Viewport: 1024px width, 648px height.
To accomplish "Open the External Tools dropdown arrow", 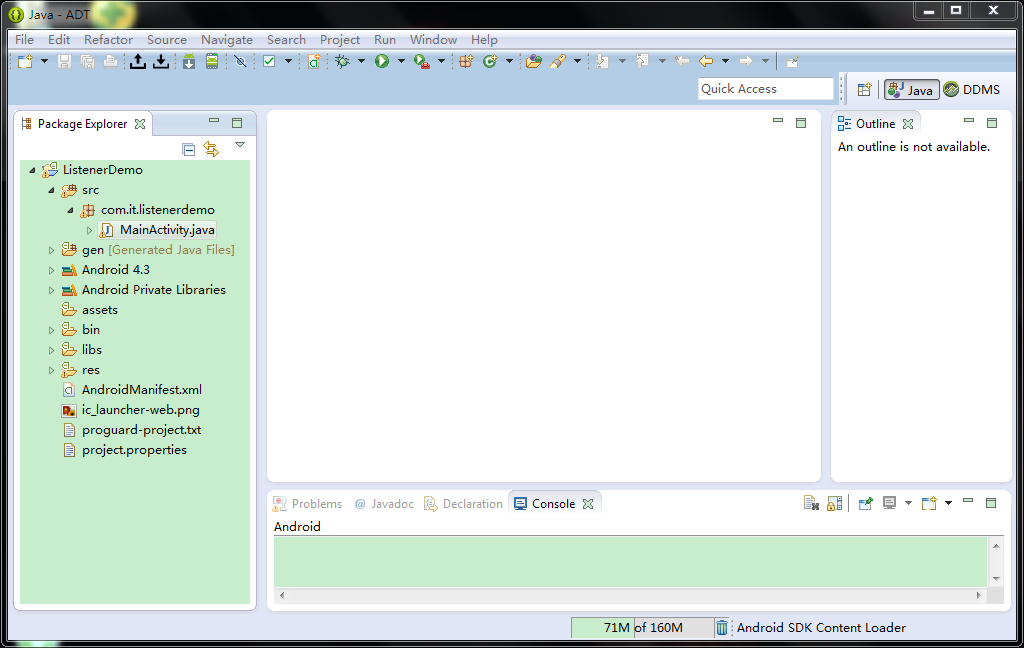I will pyautogui.click(x=441, y=61).
